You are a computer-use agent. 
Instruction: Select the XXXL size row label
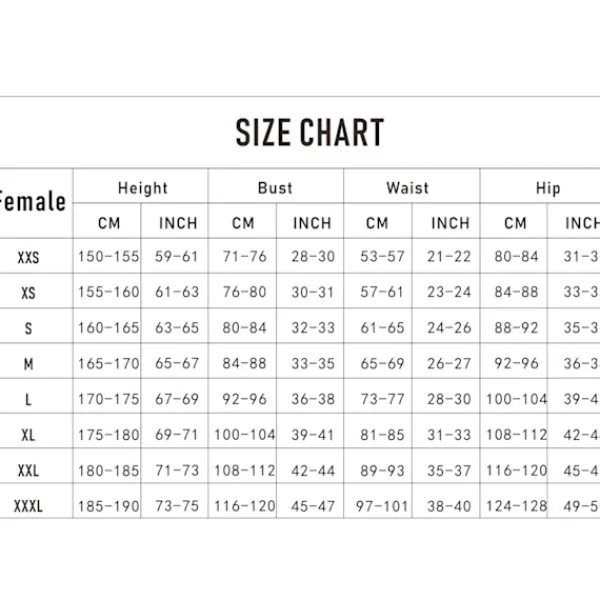pyautogui.click(x=29, y=507)
